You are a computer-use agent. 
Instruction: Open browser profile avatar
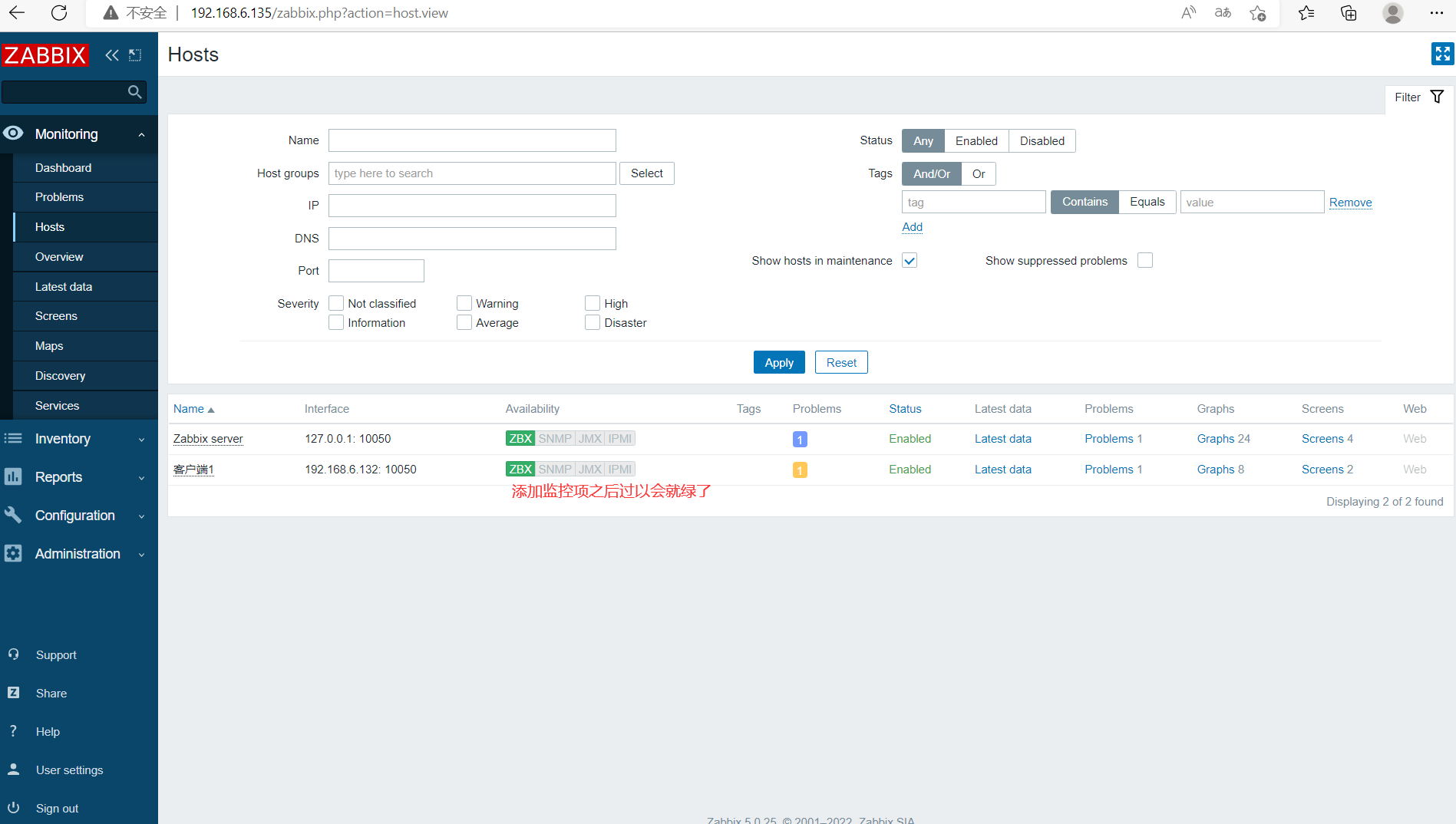click(x=1393, y=13)
